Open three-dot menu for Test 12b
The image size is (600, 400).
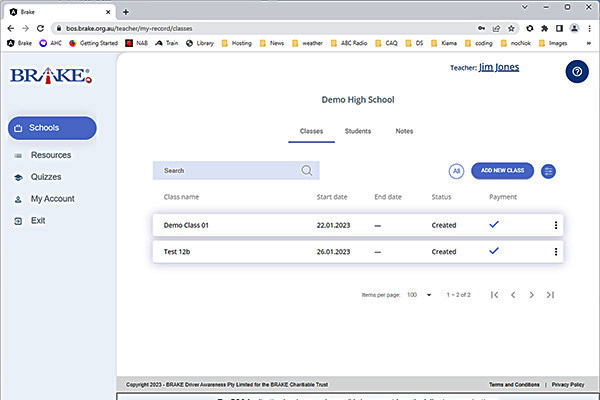556,251
